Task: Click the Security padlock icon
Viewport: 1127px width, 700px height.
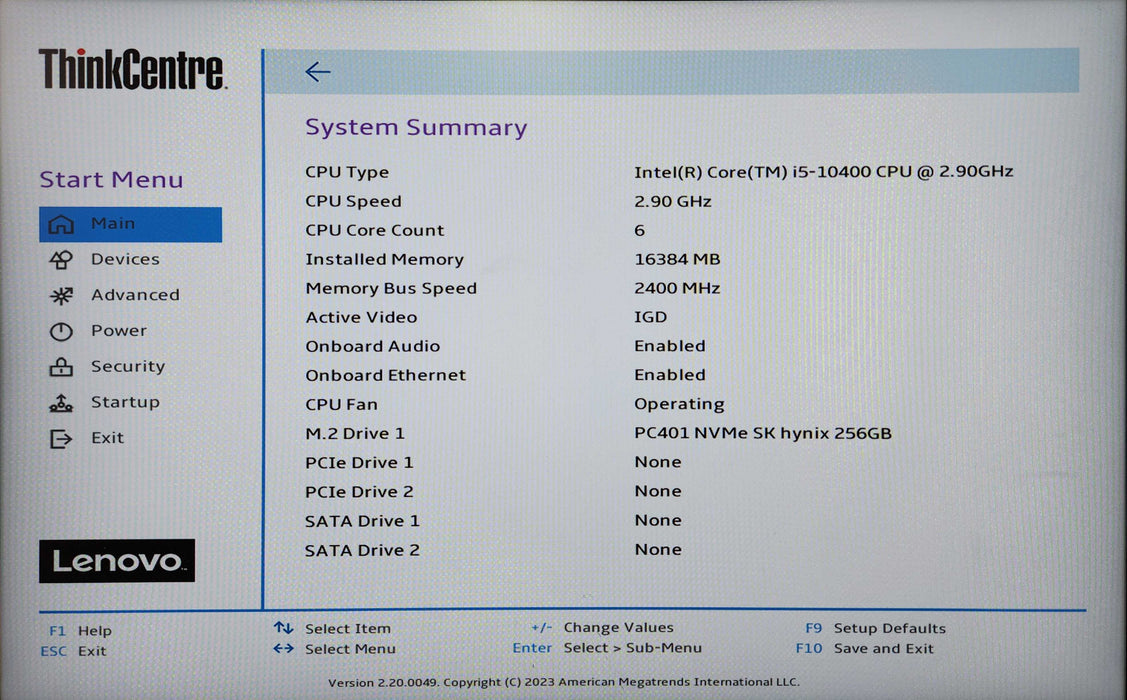Action: pyautogui.click(x=61, y=367)
